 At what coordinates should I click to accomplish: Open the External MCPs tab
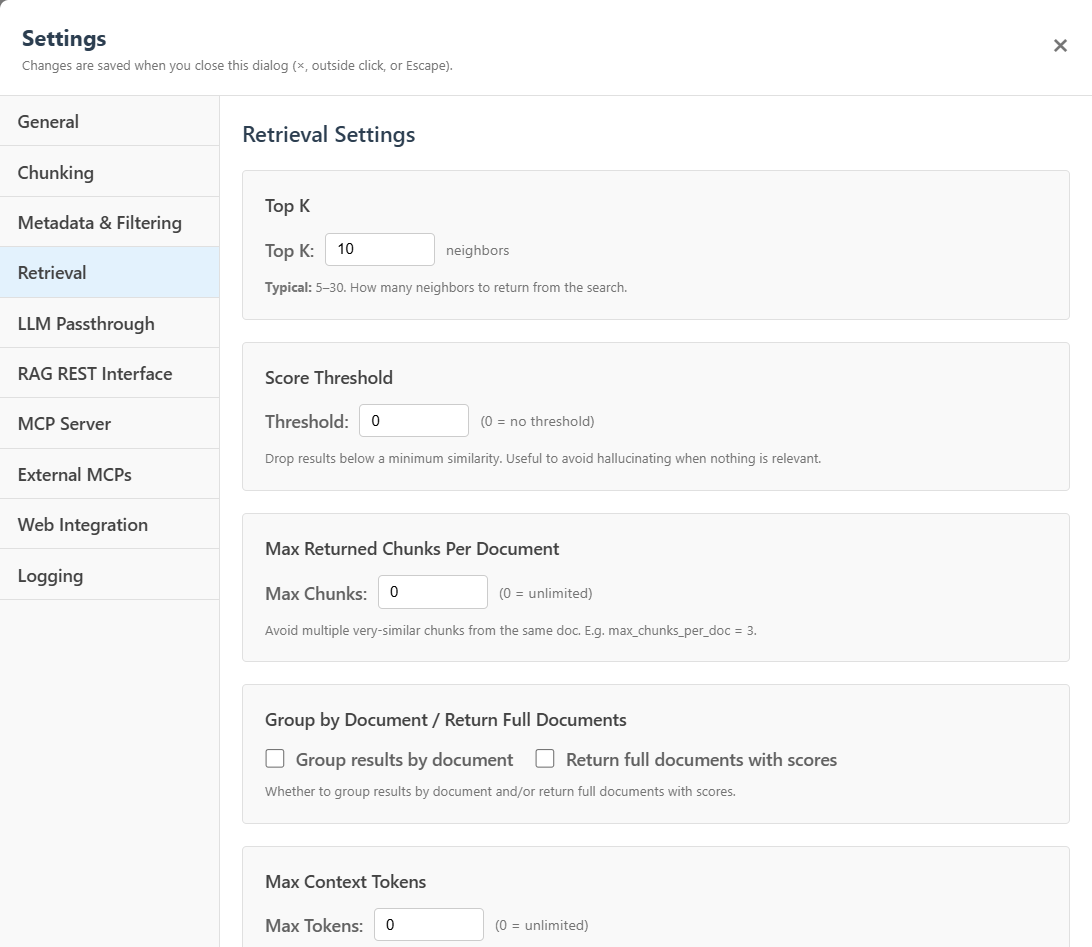coord(109,474)
